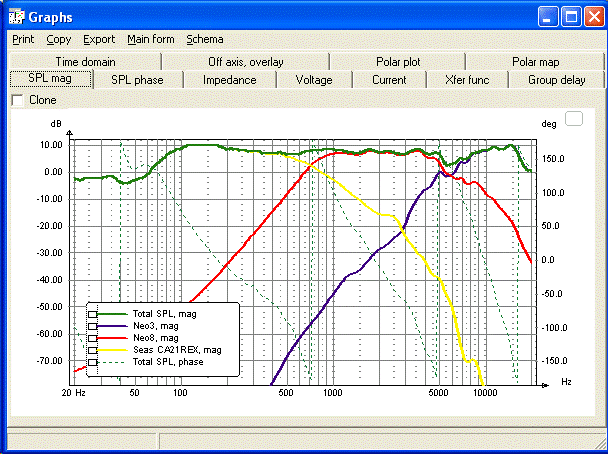Click the 150.0 deg axis label
Screen dimensions: 608x454
tap(553, 159)
